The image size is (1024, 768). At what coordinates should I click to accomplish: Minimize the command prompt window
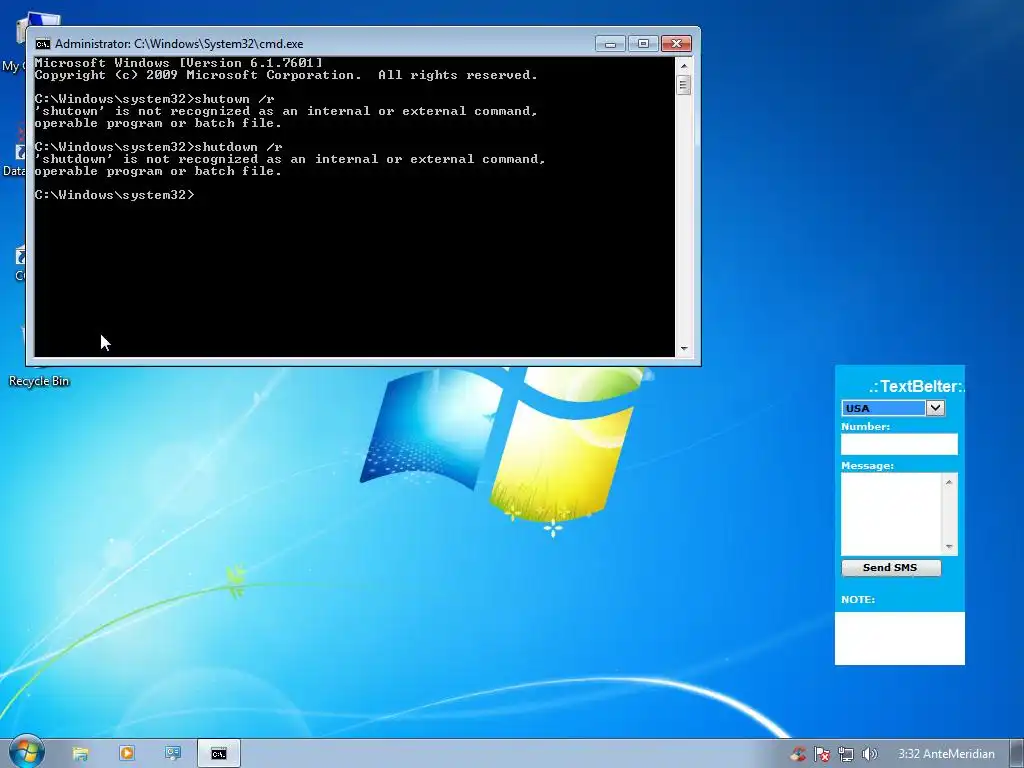point(610,44)
